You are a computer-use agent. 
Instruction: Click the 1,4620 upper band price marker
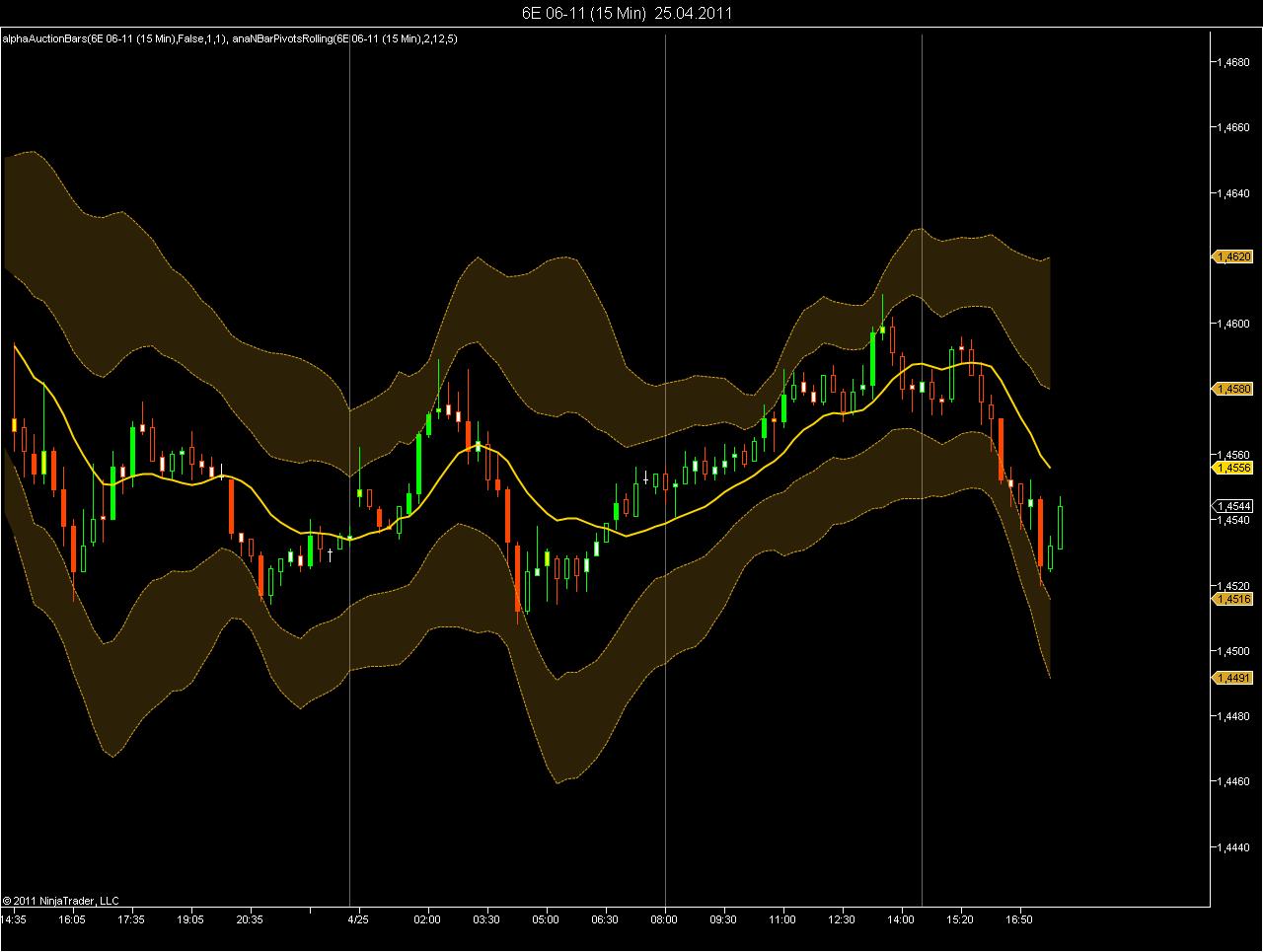pyautogui.click(x=1233, y=256)
